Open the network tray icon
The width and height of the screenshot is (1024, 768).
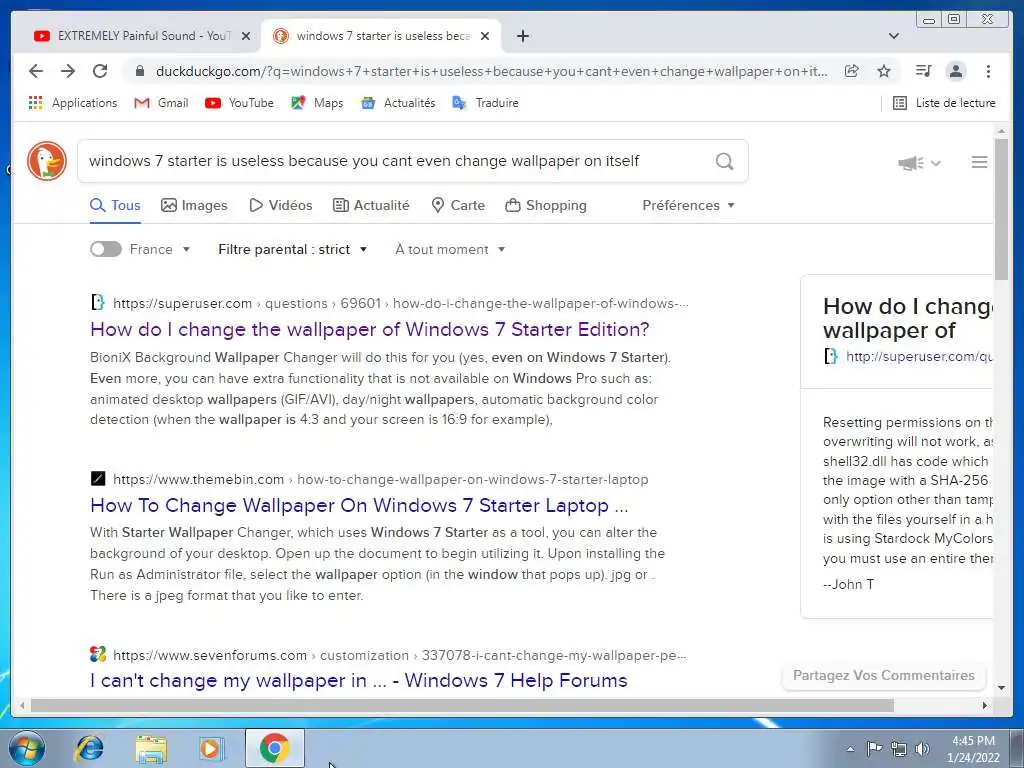click(899, 749)
